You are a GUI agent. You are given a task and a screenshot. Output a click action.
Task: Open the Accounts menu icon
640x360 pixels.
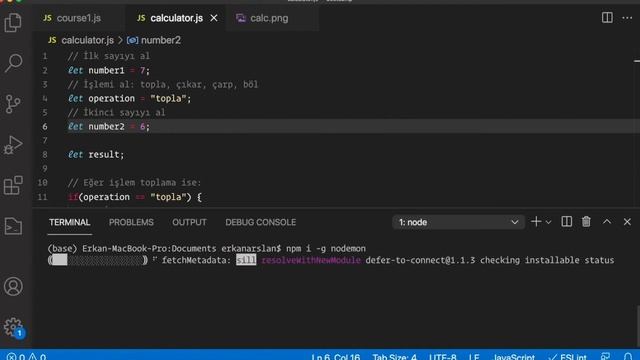pyautogui.click(x=13, y=286)
